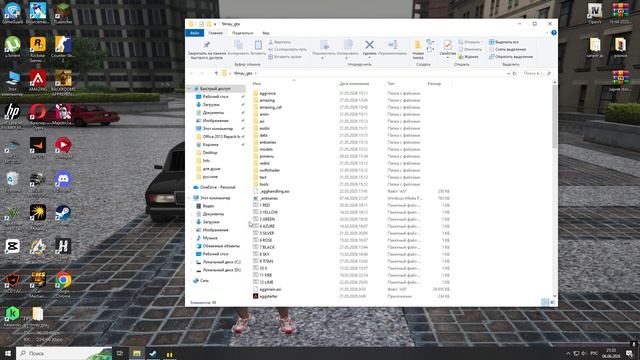This screenshot has height=360, width=640.
Task: Click Изменить in the ribbon Open group
Action: click(470, 49)
